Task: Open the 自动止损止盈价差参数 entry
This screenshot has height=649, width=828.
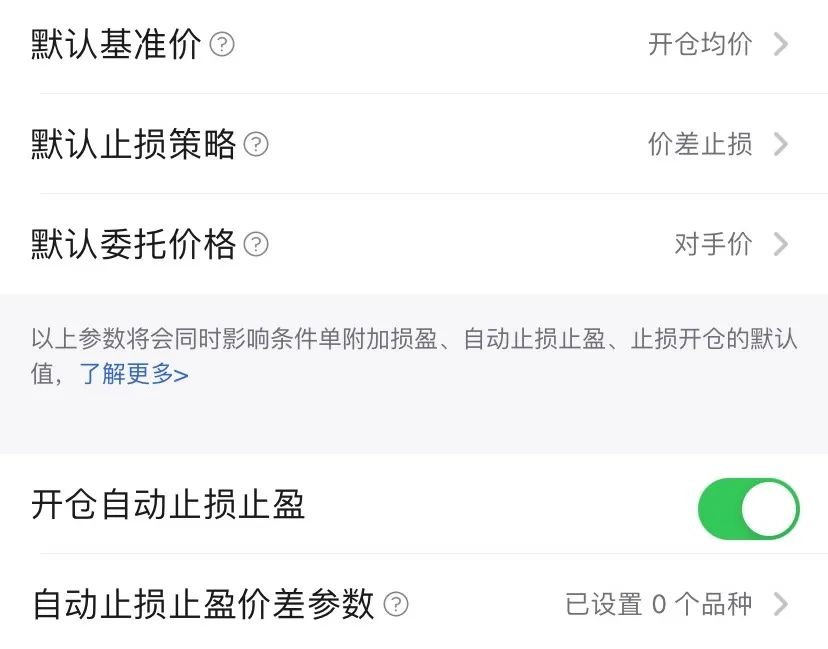Action: pos(204,605)
